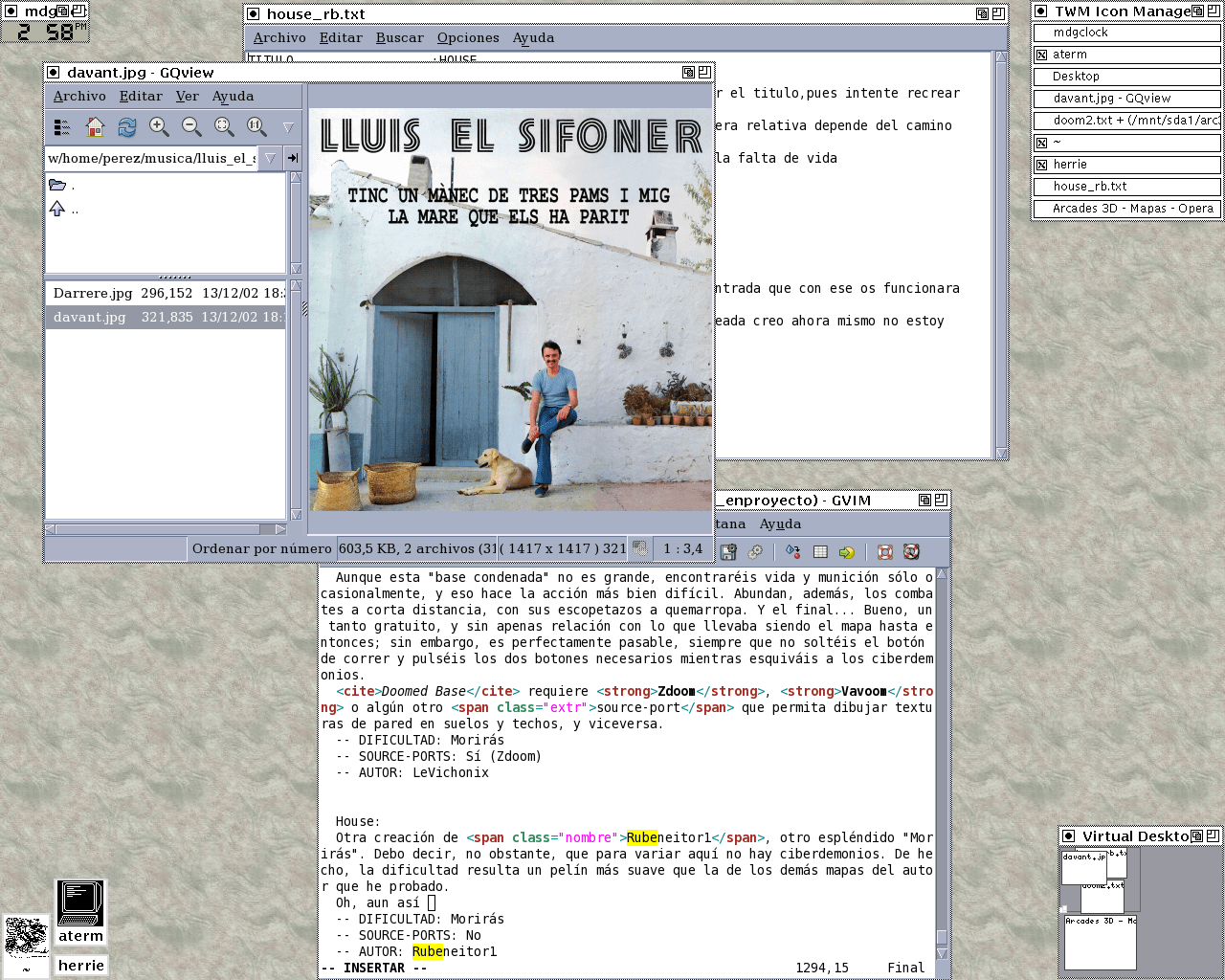Viewport: 1225px width, 980px height.
Task: Zoom out of the image in GQview
Action: click(x=191, y=126)
